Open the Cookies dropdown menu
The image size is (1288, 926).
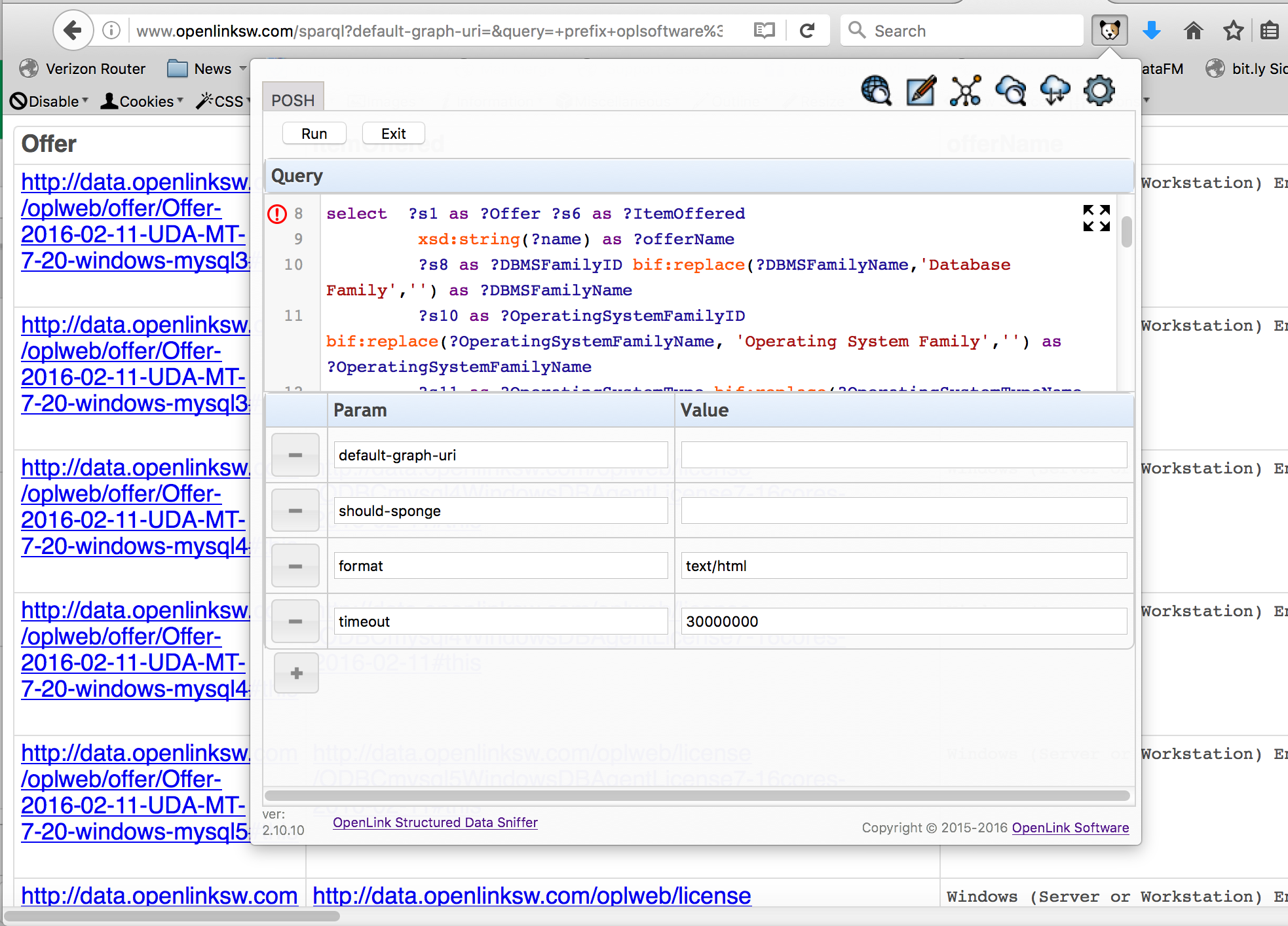142,101
